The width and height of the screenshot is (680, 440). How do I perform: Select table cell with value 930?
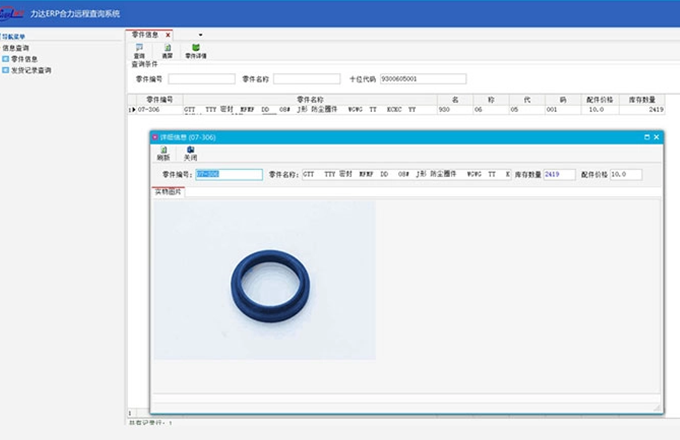455,110
